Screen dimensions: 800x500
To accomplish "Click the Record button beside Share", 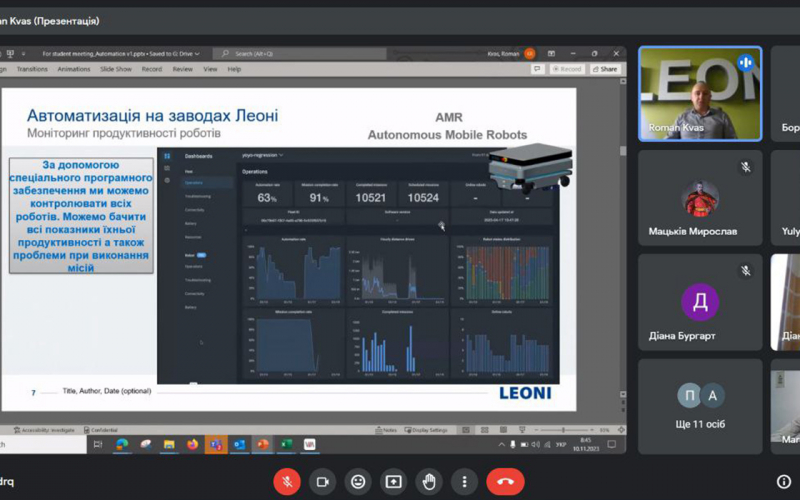I will coord(567,69).
